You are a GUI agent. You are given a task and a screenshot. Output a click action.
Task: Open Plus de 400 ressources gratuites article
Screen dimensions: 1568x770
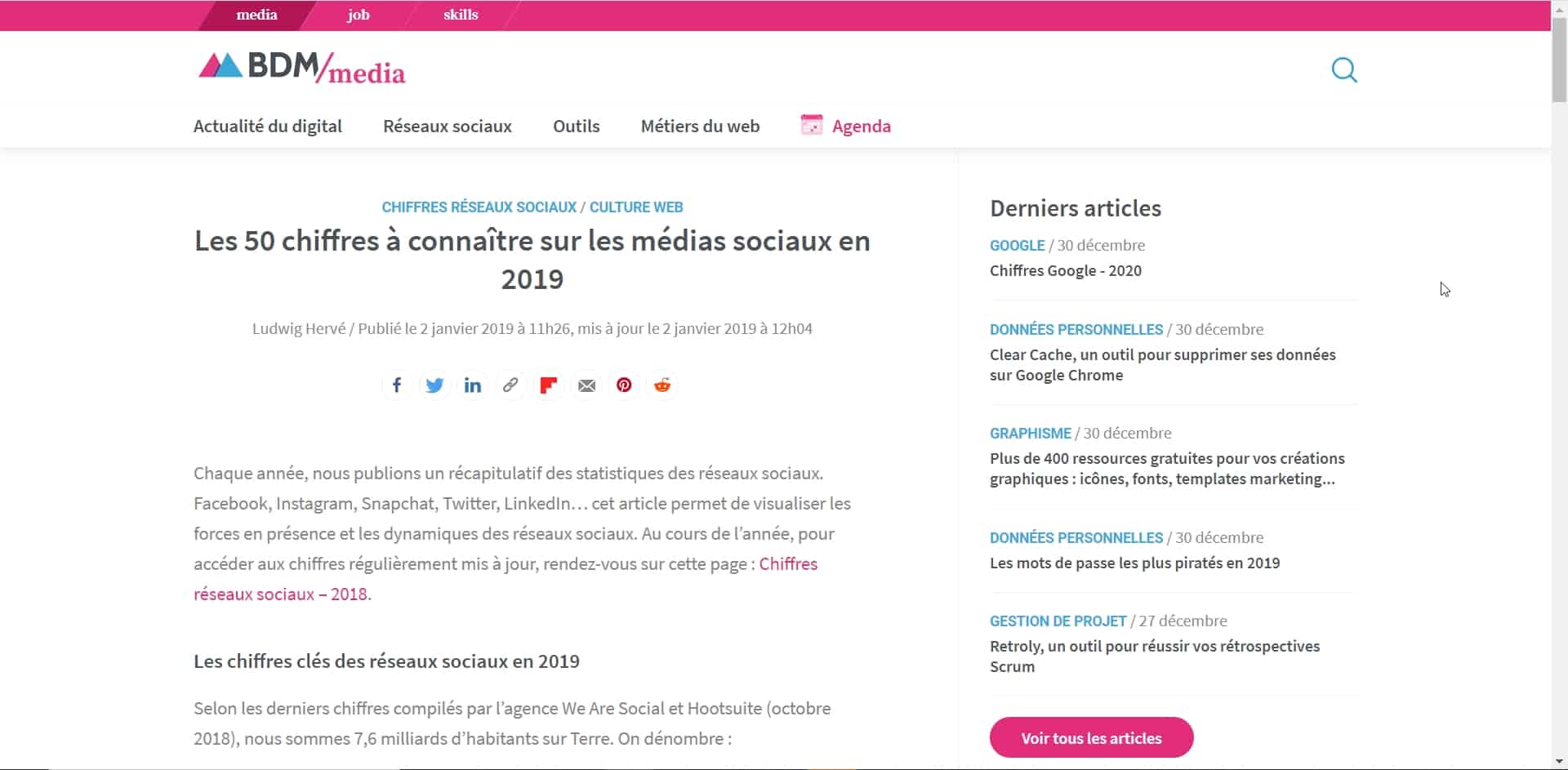[x=1167, y=469]
